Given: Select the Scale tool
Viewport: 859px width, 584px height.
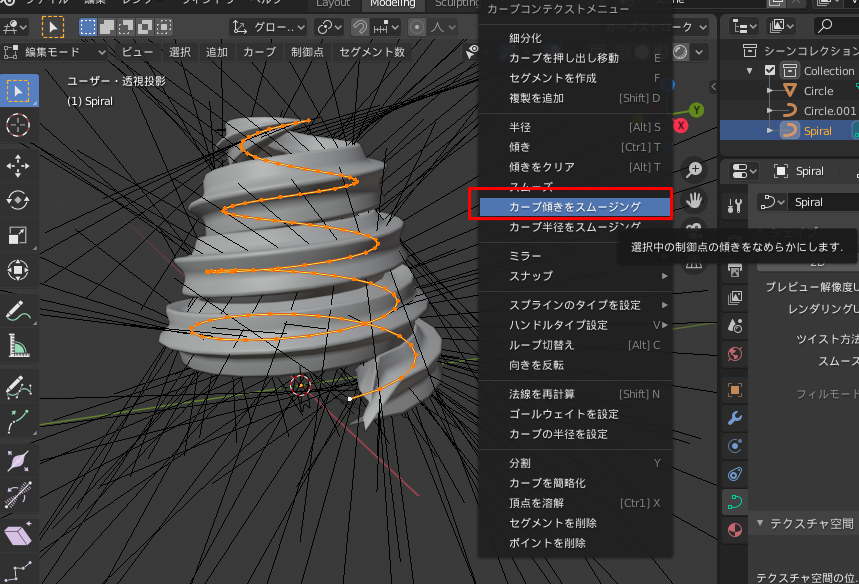Looking at the screenshot, I should tap(18, 235).
